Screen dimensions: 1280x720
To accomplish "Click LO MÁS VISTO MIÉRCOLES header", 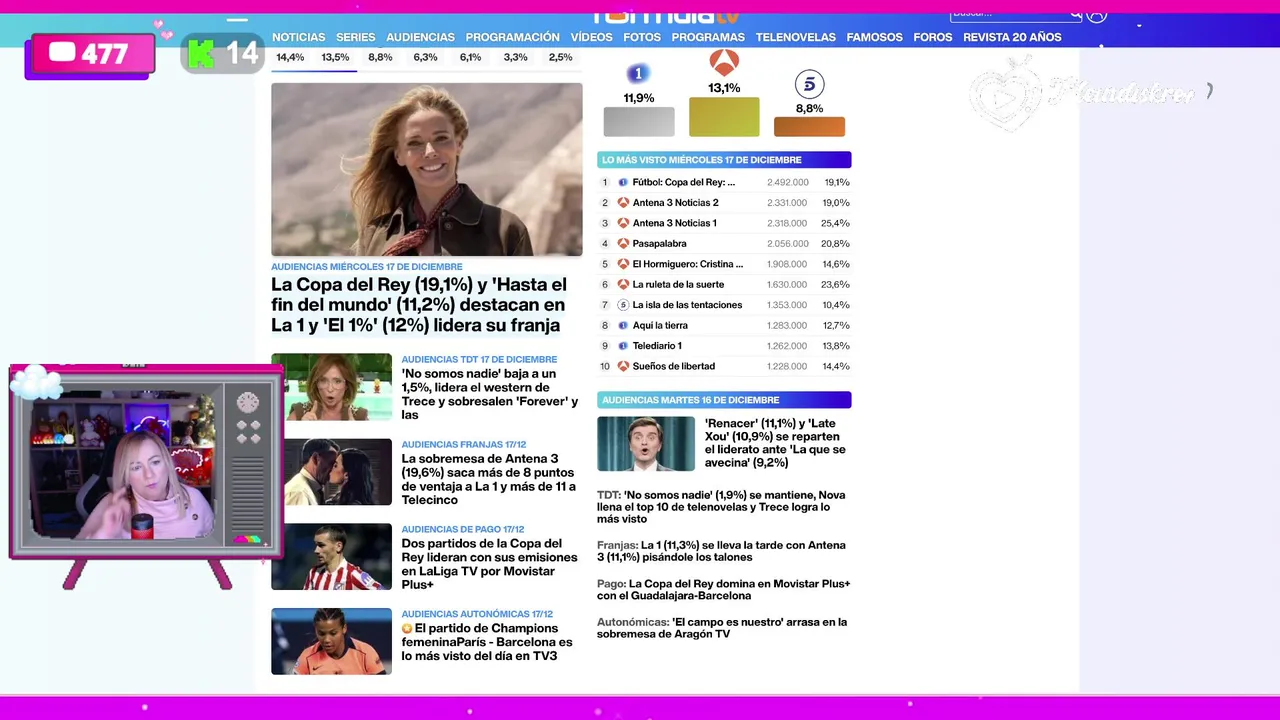I will (724, 160).
